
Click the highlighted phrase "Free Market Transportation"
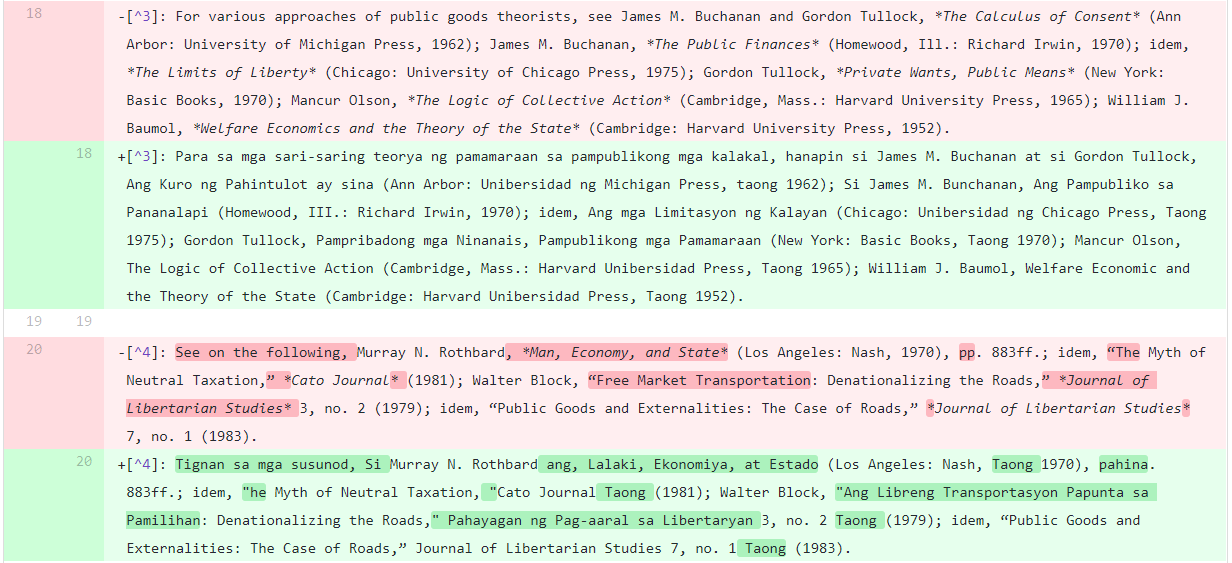[x=703, y=380]
